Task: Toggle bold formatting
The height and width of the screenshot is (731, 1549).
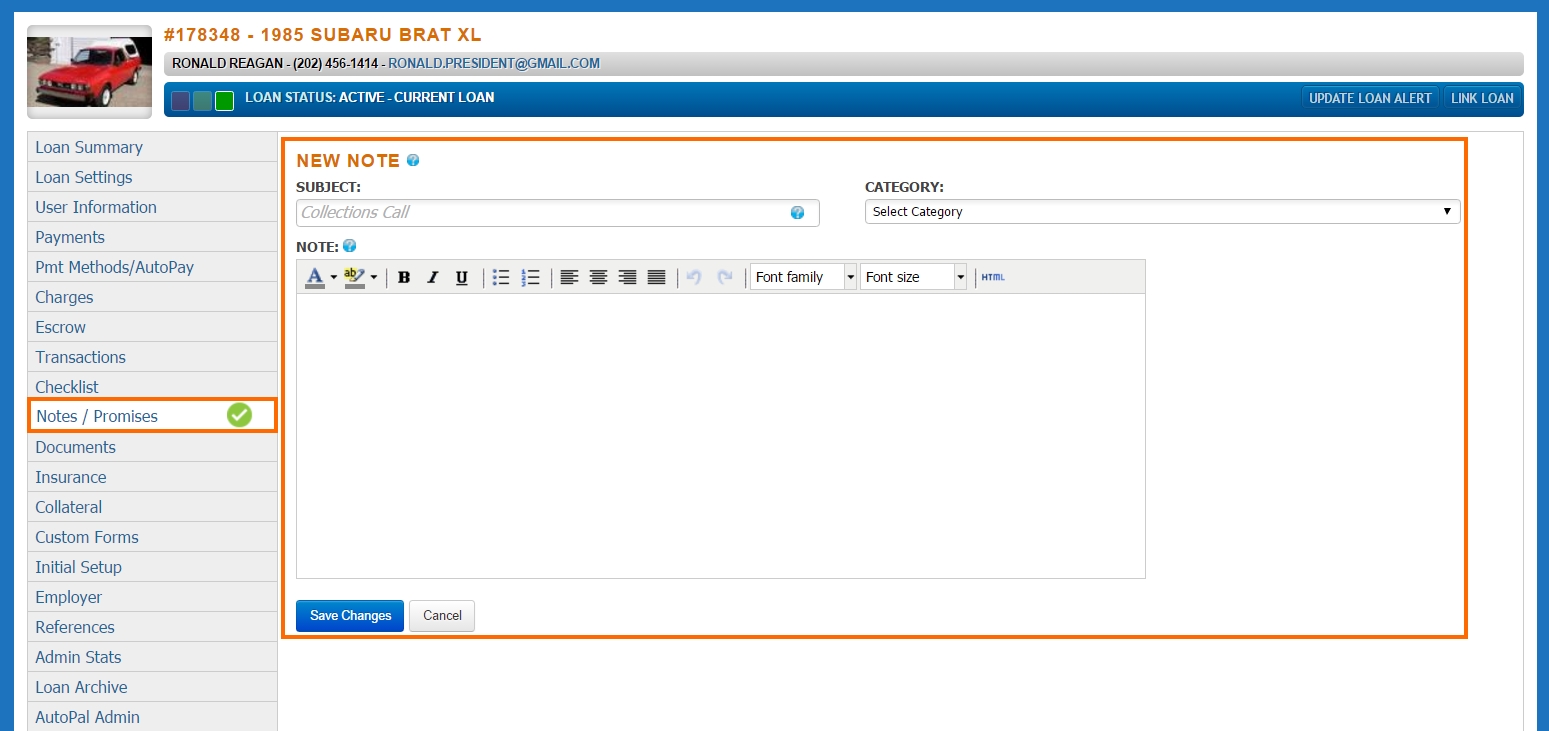Action: (x=404, y=277)
